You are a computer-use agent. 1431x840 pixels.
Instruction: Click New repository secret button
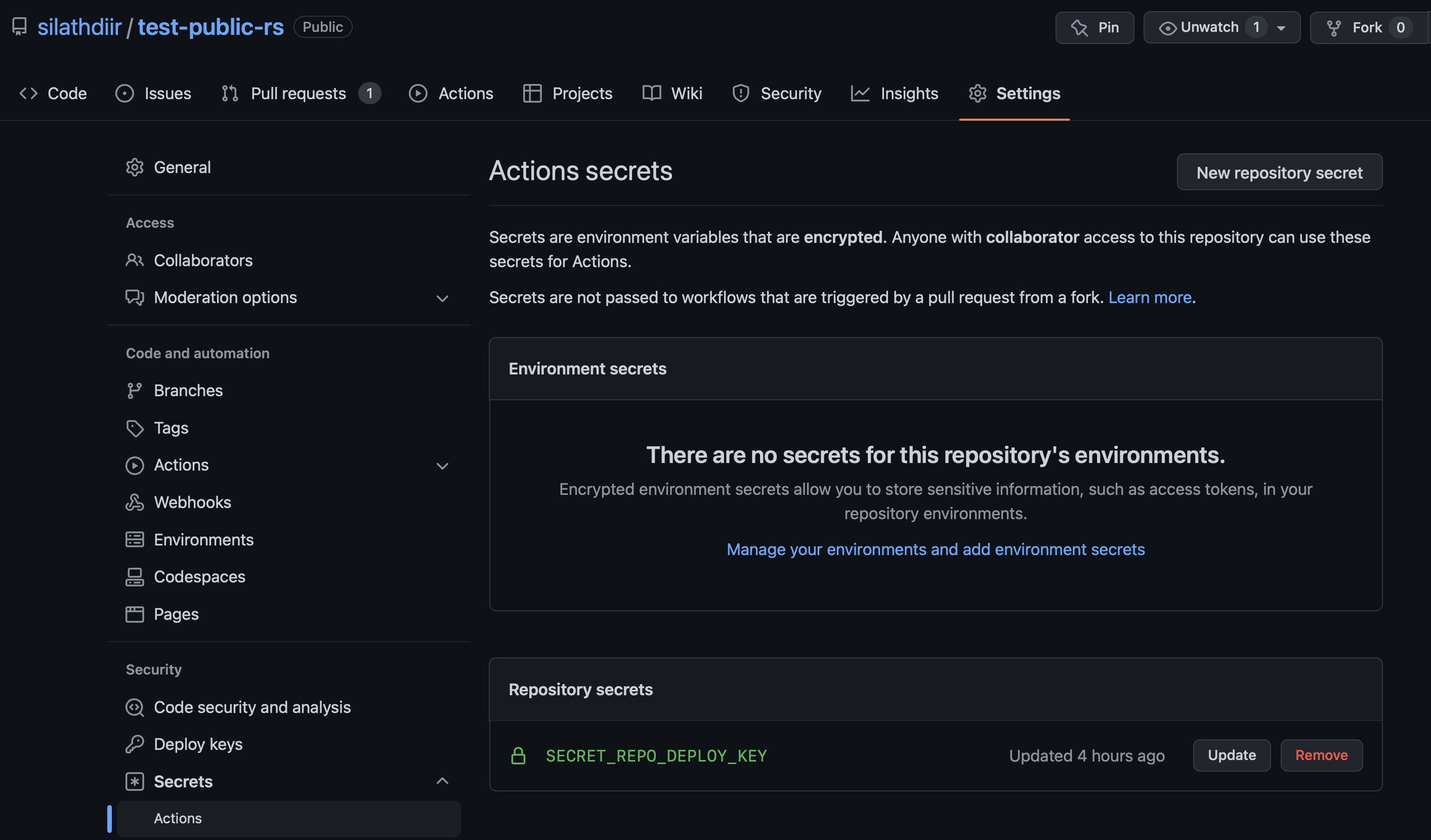click(x=1279, y=172)
